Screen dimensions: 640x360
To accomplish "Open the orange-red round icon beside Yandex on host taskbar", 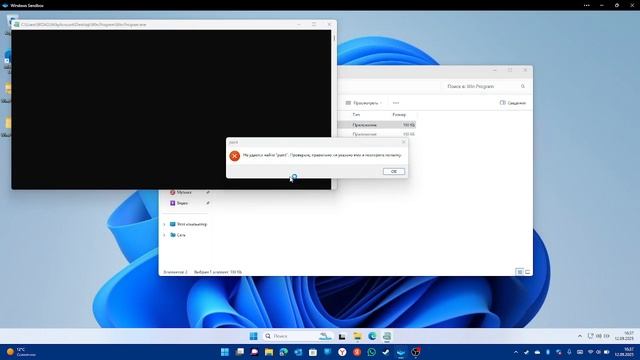I will coord(357,352).
